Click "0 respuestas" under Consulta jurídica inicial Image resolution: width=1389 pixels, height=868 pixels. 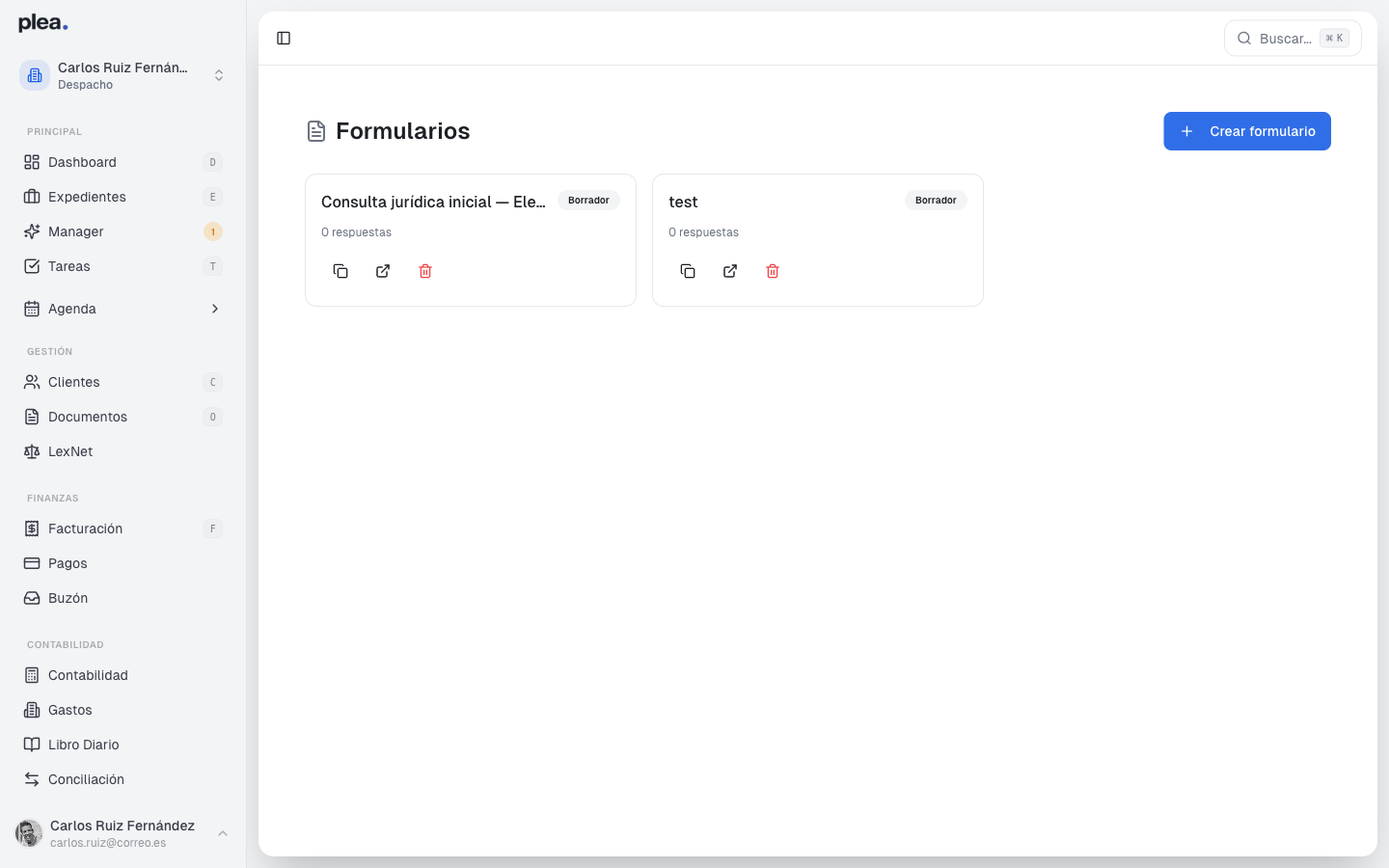point(356,232)
